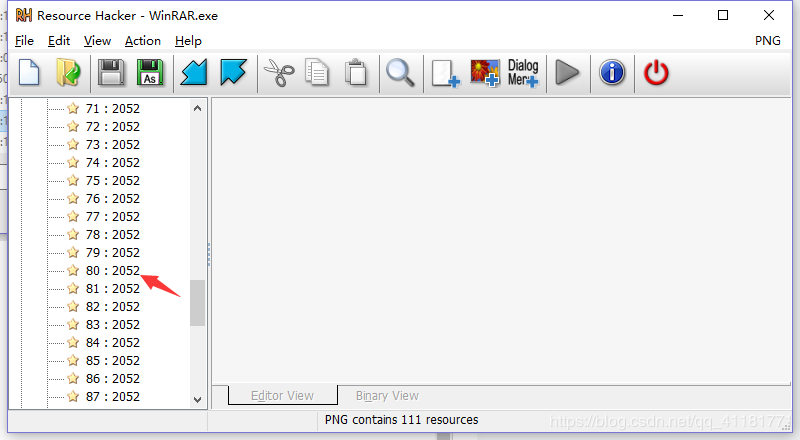This screenshot has height=440, width=800.
Task: Click the blue up-right flag arrow icon
Action: coord(234,72)
